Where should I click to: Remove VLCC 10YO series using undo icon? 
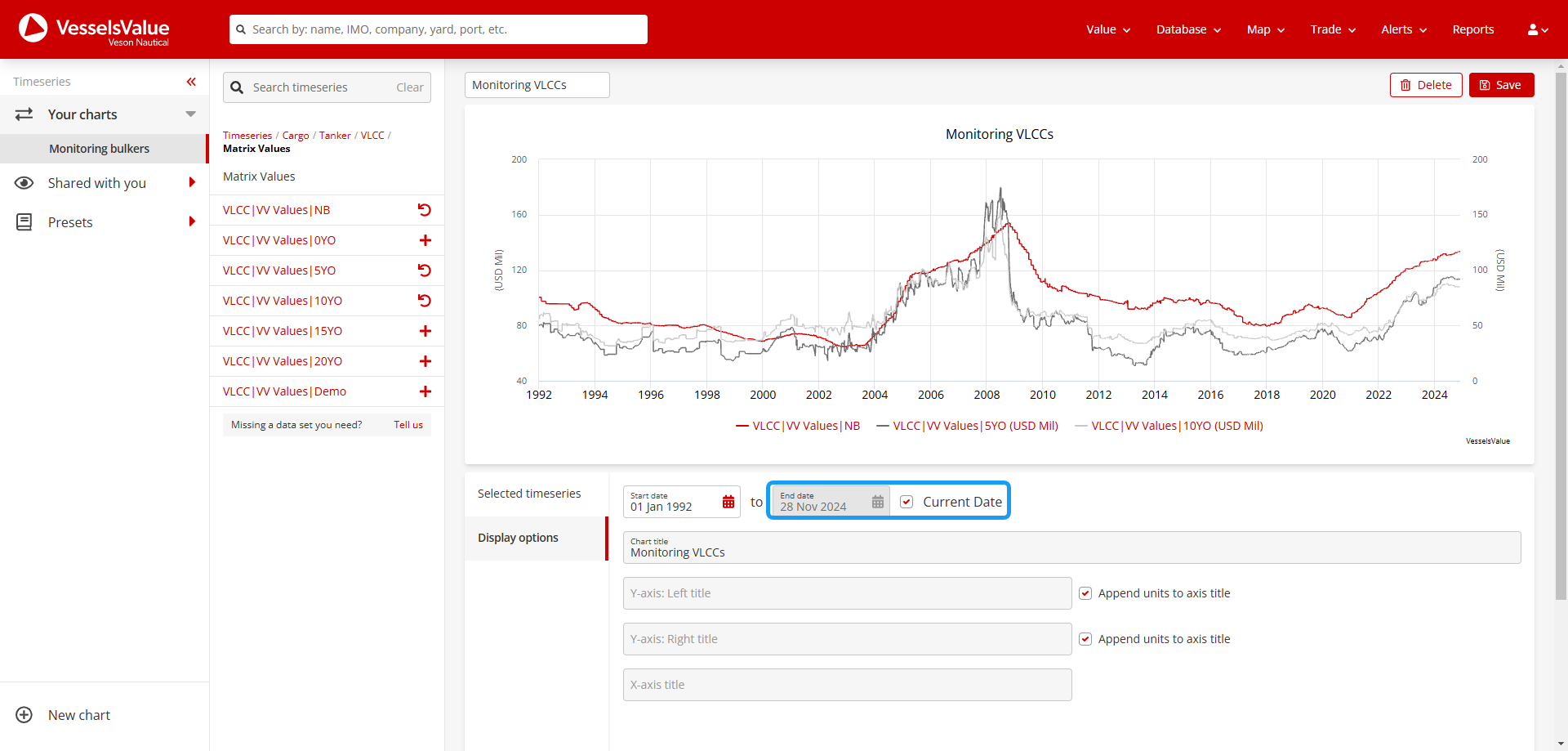(425, 301)
